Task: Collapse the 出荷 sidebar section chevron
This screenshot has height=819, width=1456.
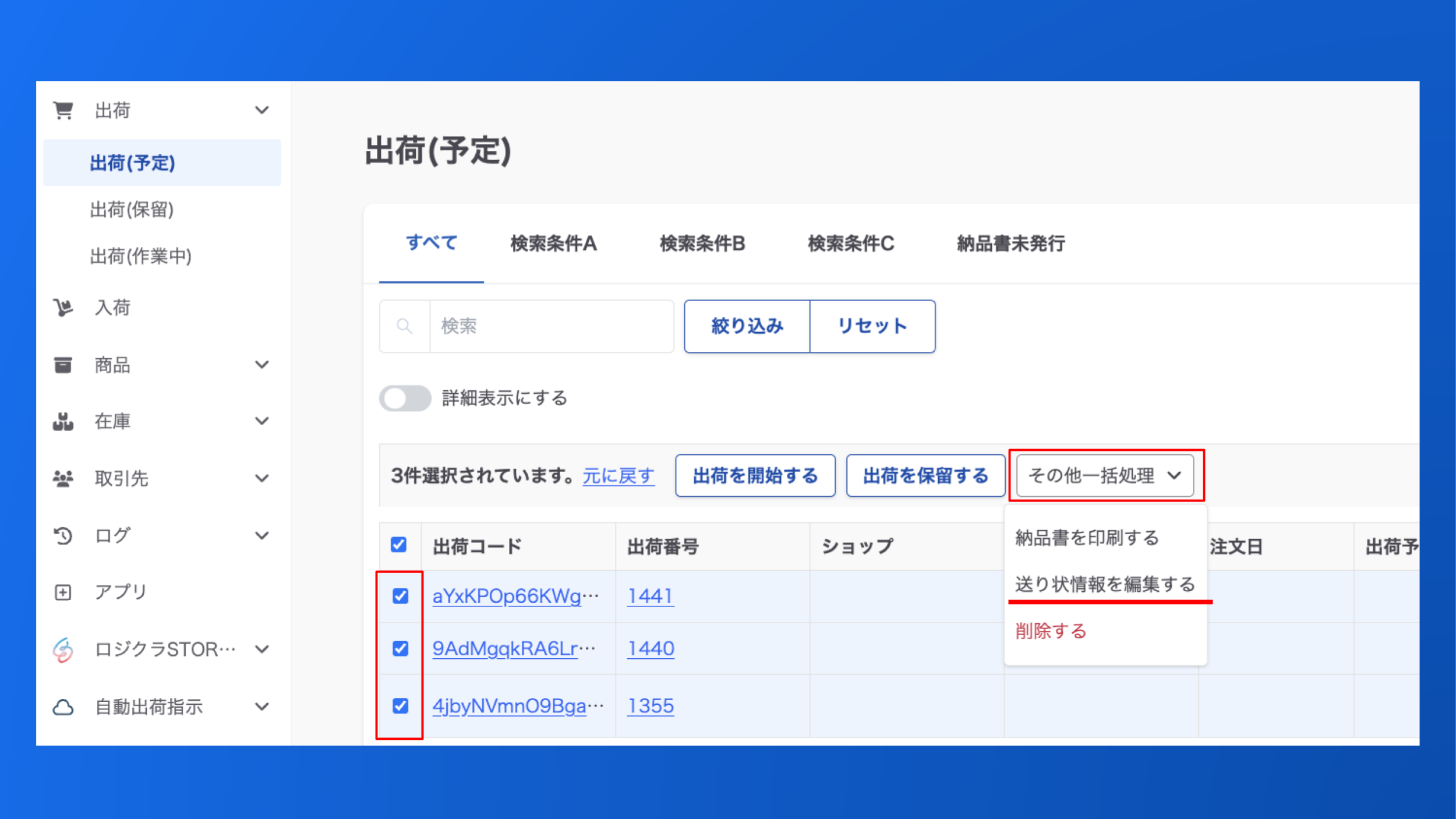Action: pyautogui.click(x=262, y=110)
